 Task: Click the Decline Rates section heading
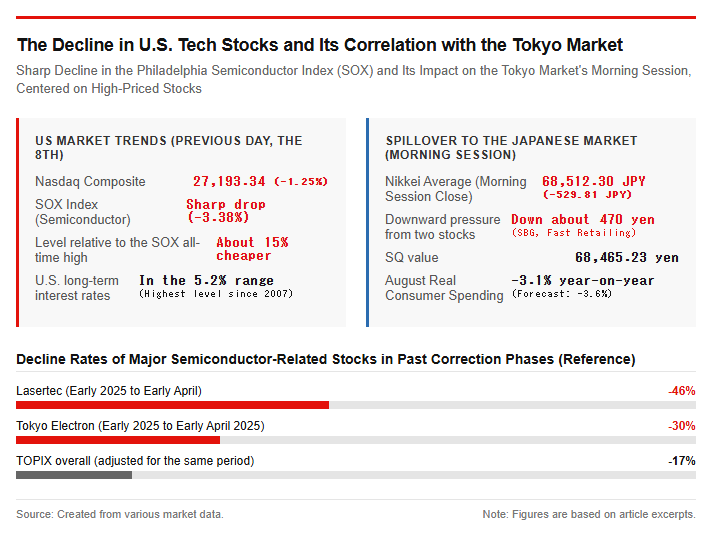click(326, 359)
